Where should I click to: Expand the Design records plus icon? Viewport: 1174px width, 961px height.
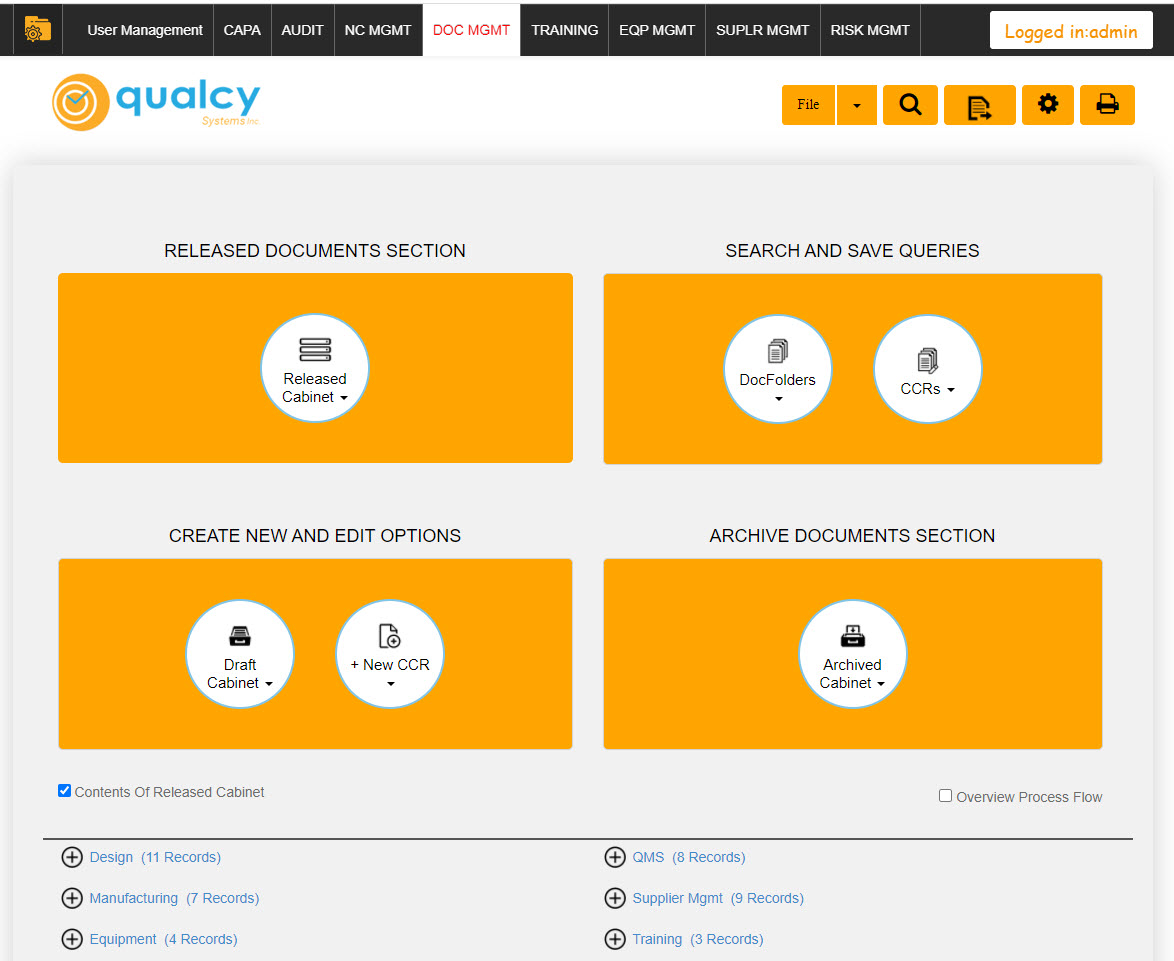pos(72,857)
